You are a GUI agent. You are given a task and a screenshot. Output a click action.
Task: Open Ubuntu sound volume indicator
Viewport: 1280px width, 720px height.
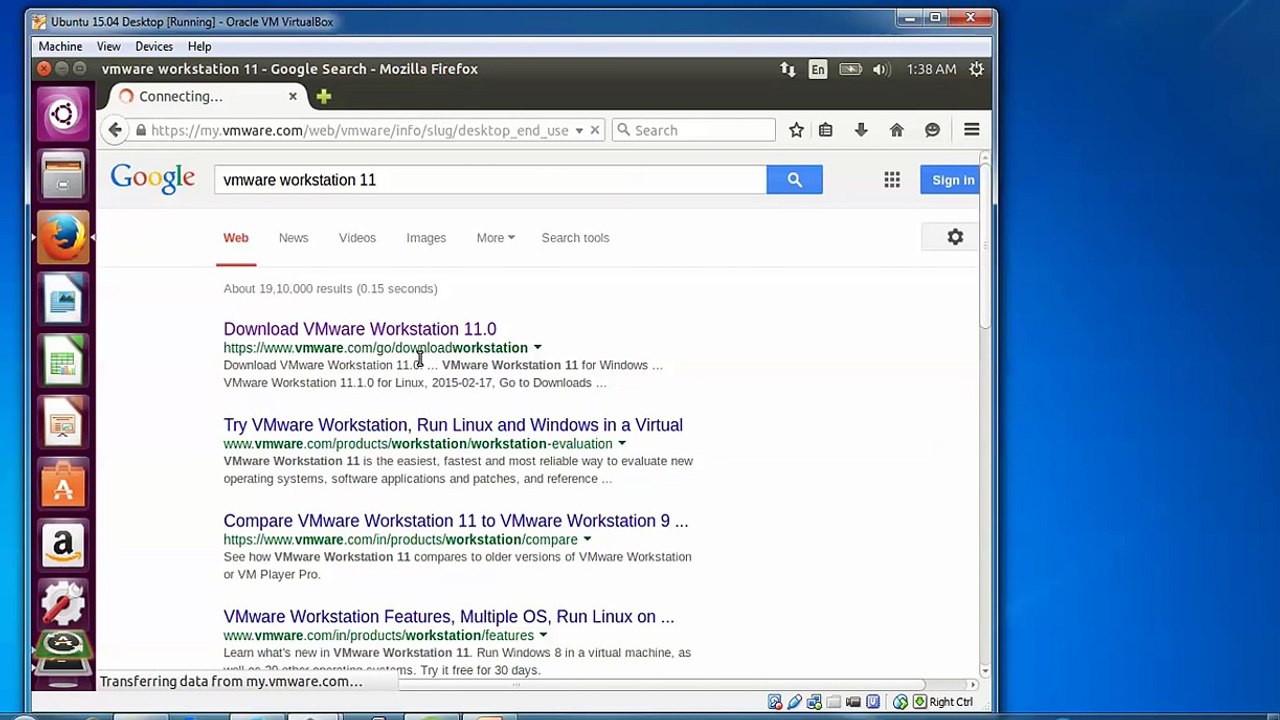(881, 69)
